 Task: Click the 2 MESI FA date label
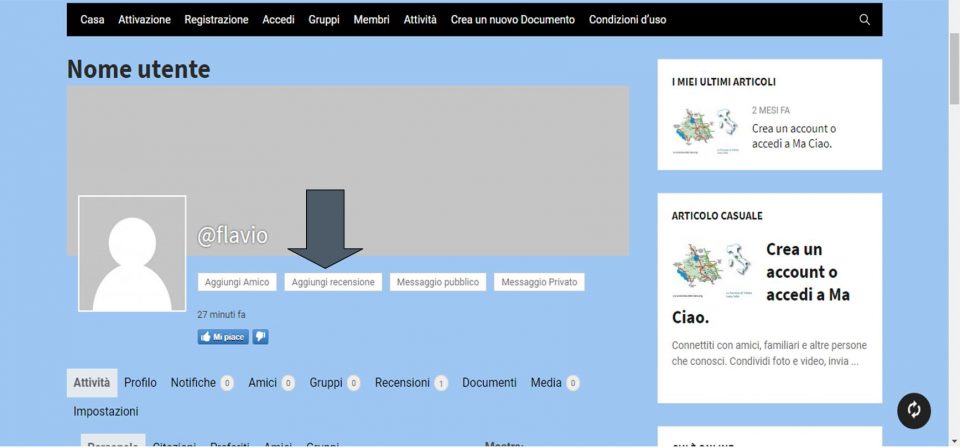[771, 111]
